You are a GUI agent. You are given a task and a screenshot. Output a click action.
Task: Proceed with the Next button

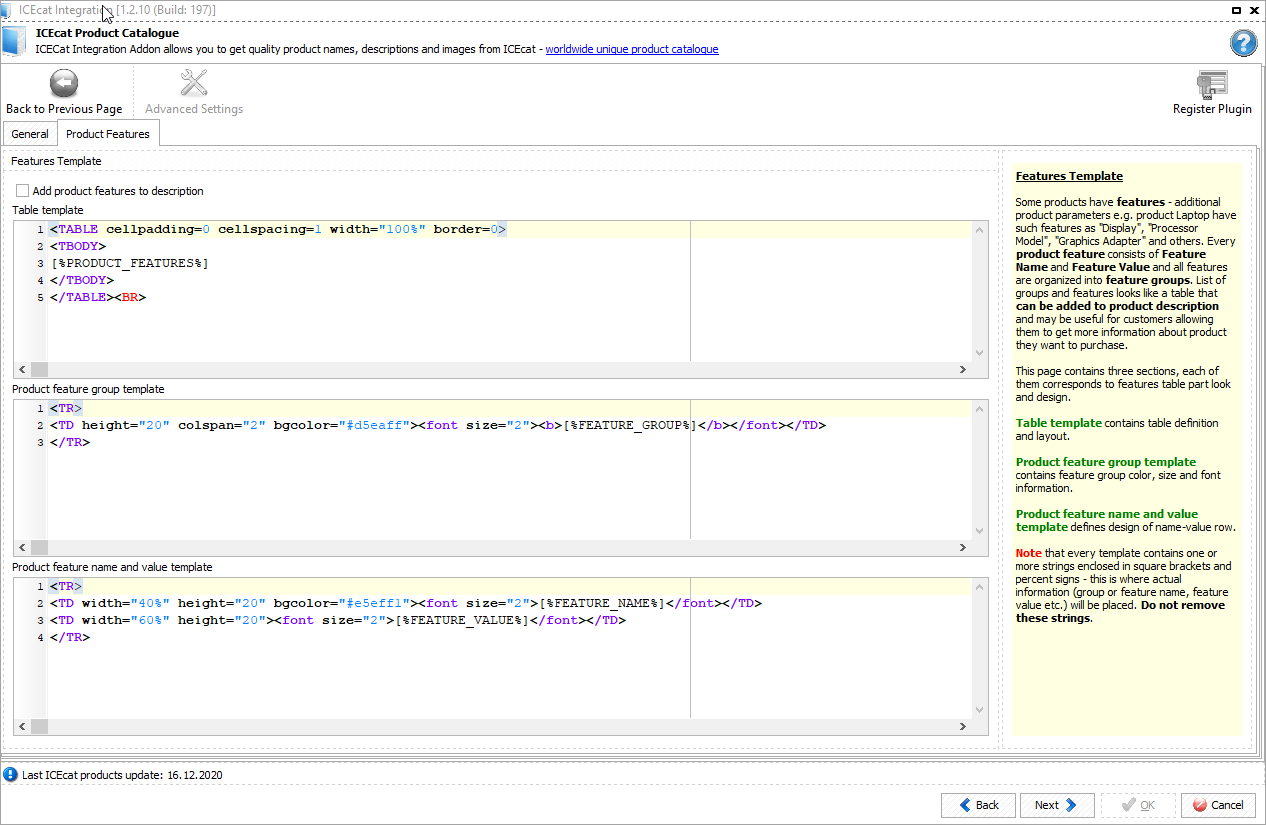point(1057,805)
